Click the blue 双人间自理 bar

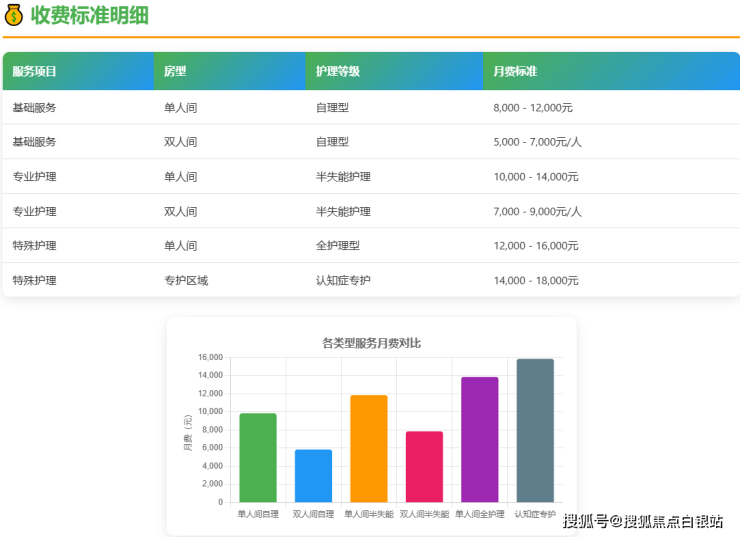coord(313,476)
